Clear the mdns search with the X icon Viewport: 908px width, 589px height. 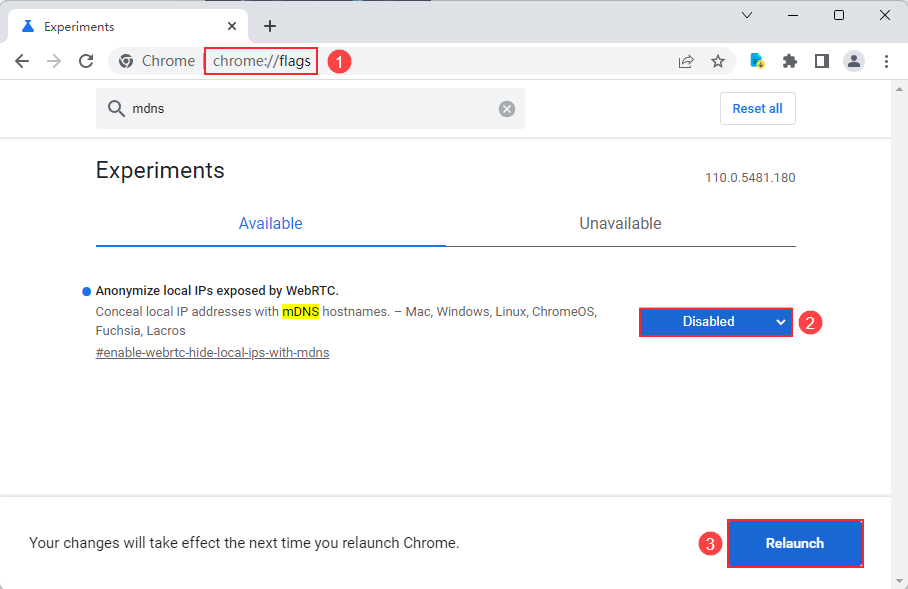pyautogui.click(x=507, y=109)
